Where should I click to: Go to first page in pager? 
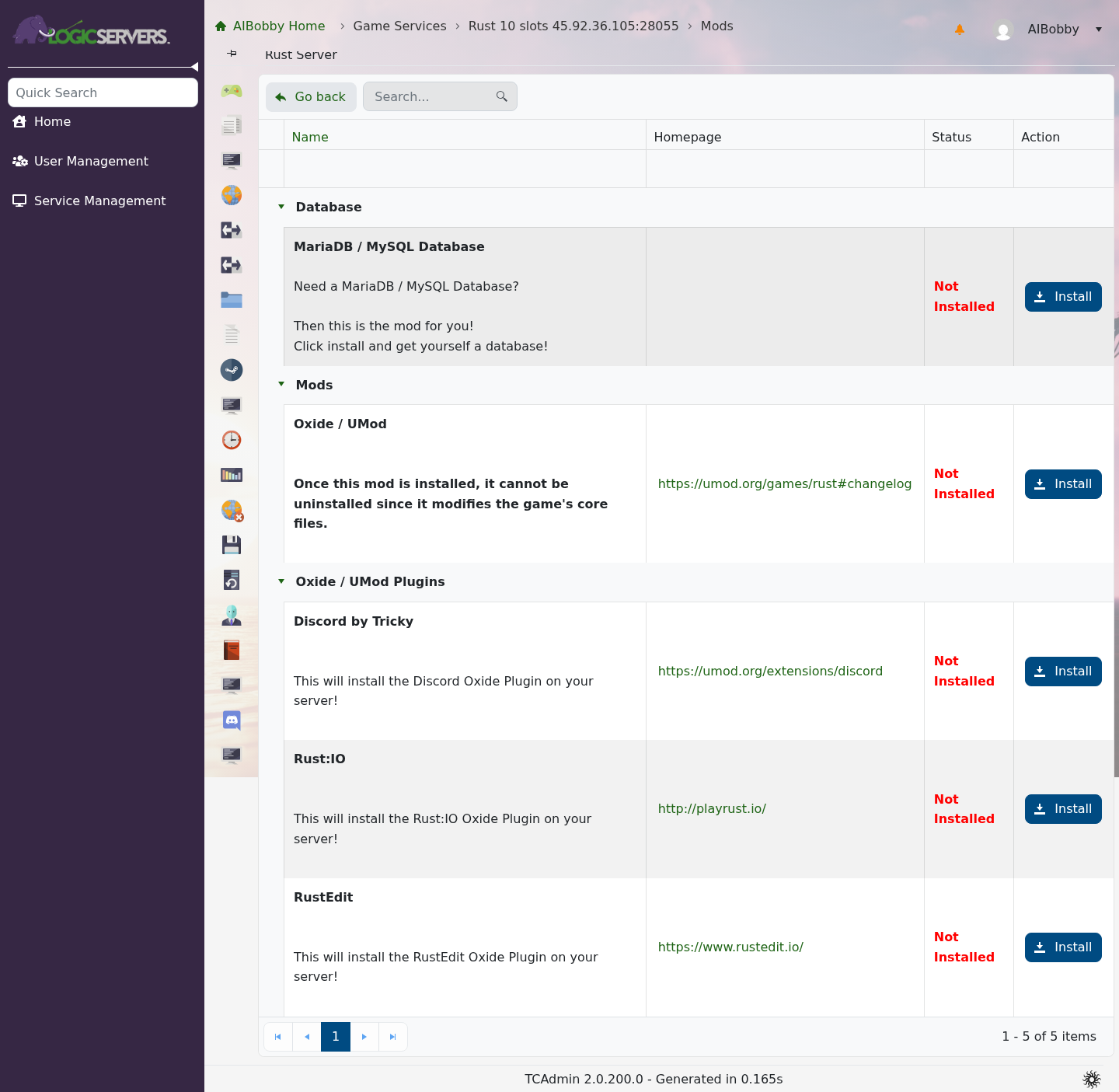[x=278, y=1037]
